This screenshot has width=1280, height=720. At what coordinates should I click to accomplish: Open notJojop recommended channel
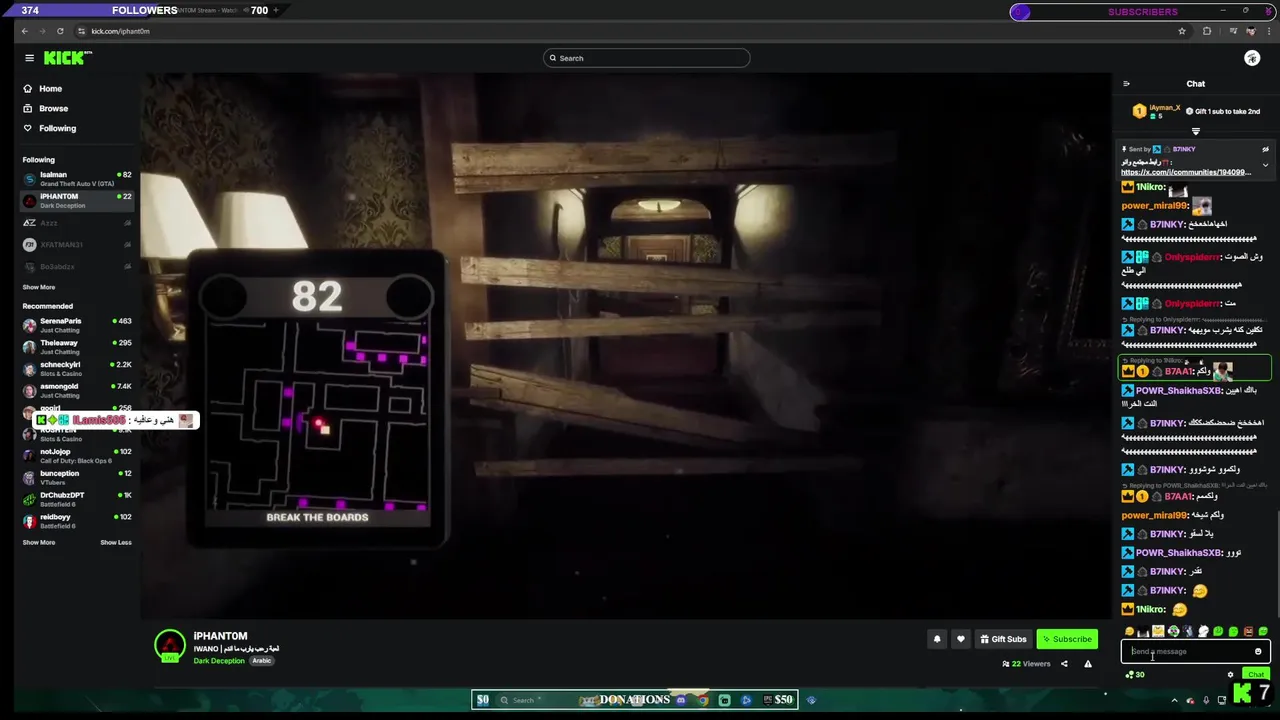[x=78, y=456]
